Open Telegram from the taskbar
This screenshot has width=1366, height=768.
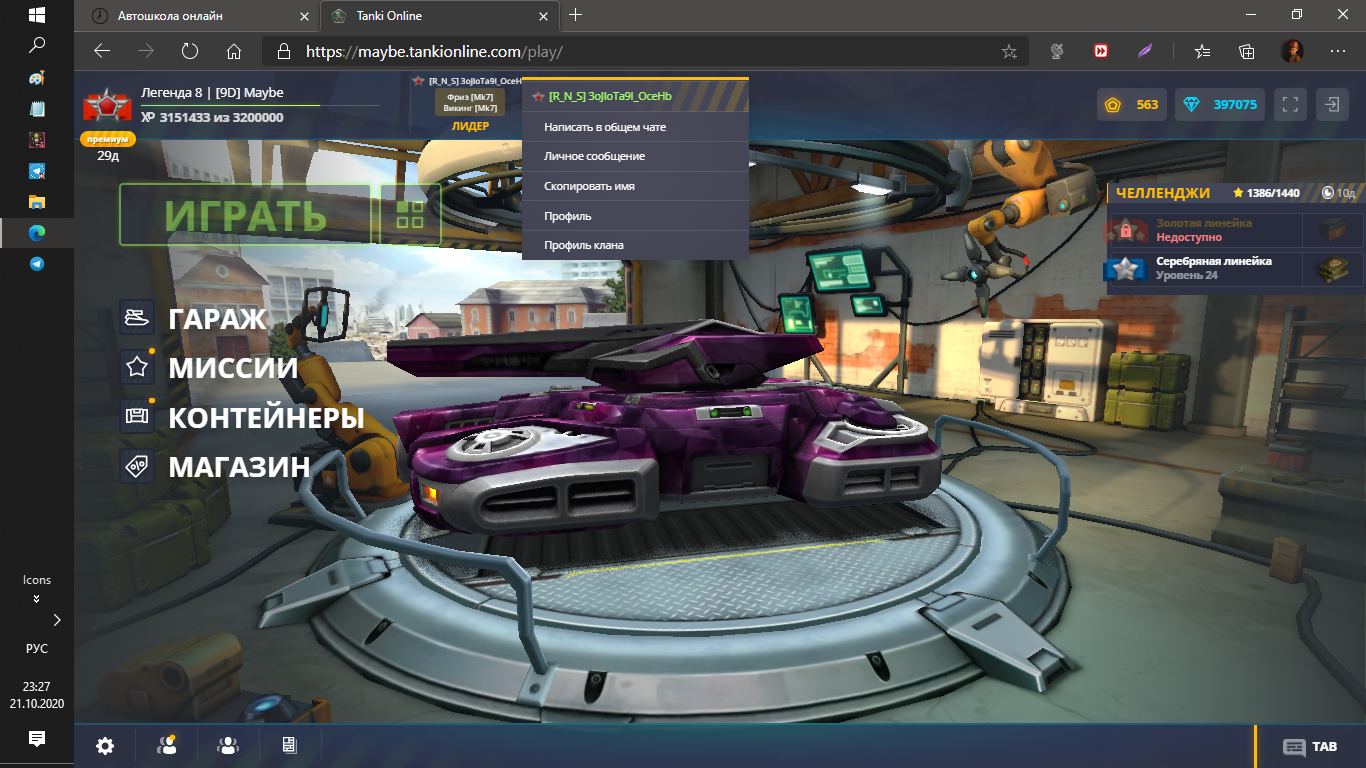[37, 264]
